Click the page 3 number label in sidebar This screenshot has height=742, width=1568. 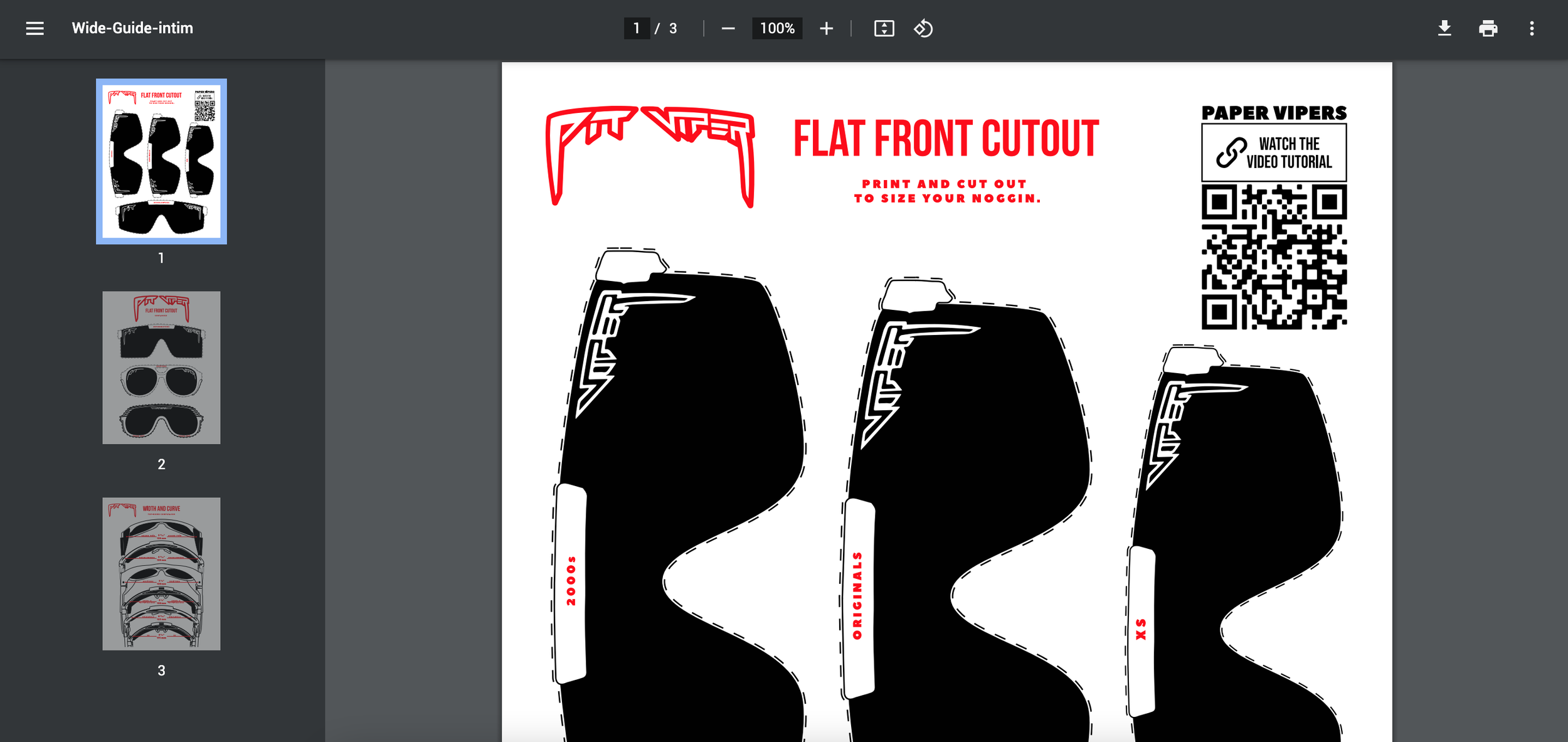[161, 670]
